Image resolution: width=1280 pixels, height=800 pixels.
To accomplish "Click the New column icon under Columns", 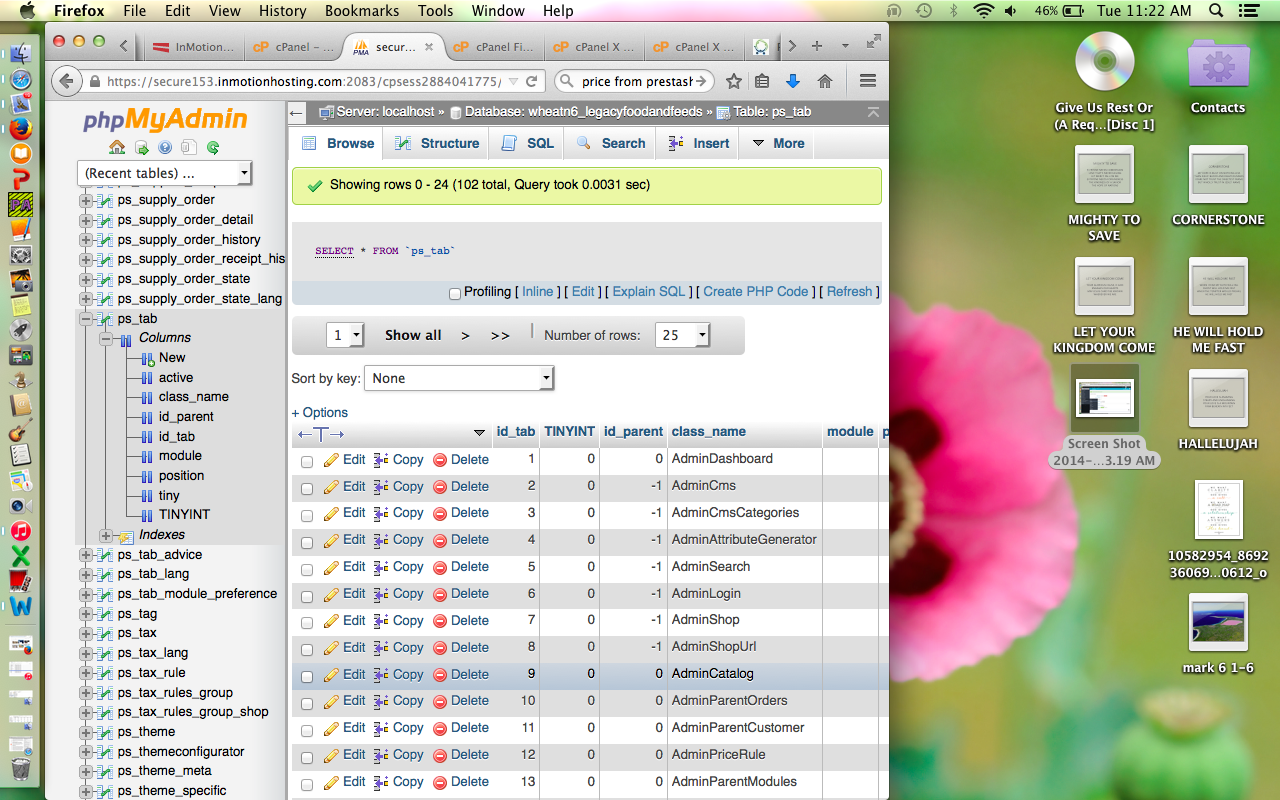I will pos(147,358).
